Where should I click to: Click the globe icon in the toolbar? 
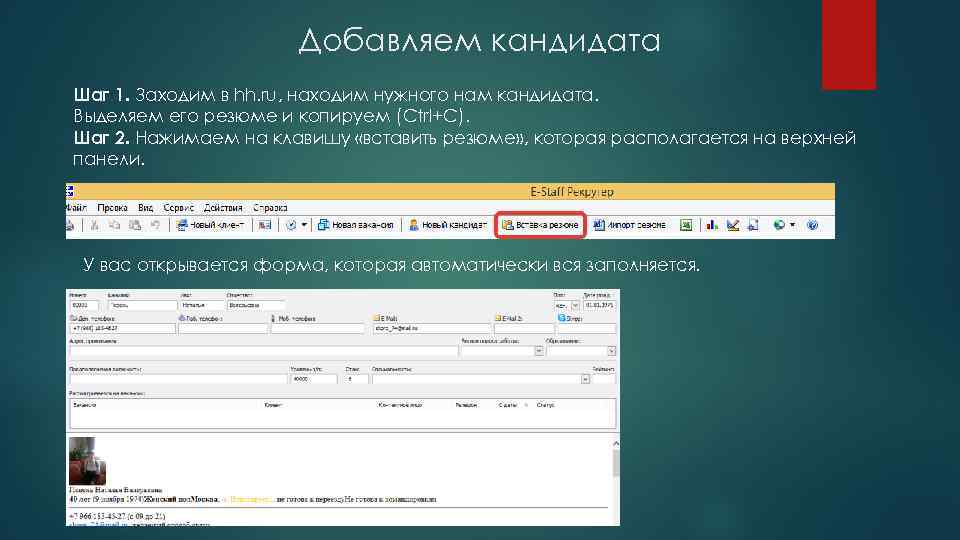pos(779,225)
